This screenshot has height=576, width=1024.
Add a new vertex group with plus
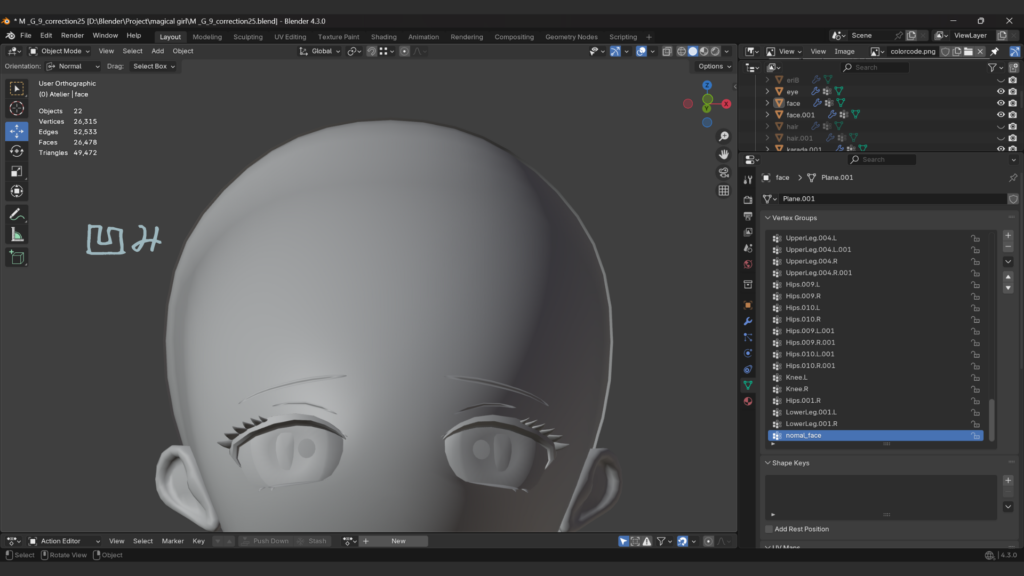click(x=1007, y=236)
